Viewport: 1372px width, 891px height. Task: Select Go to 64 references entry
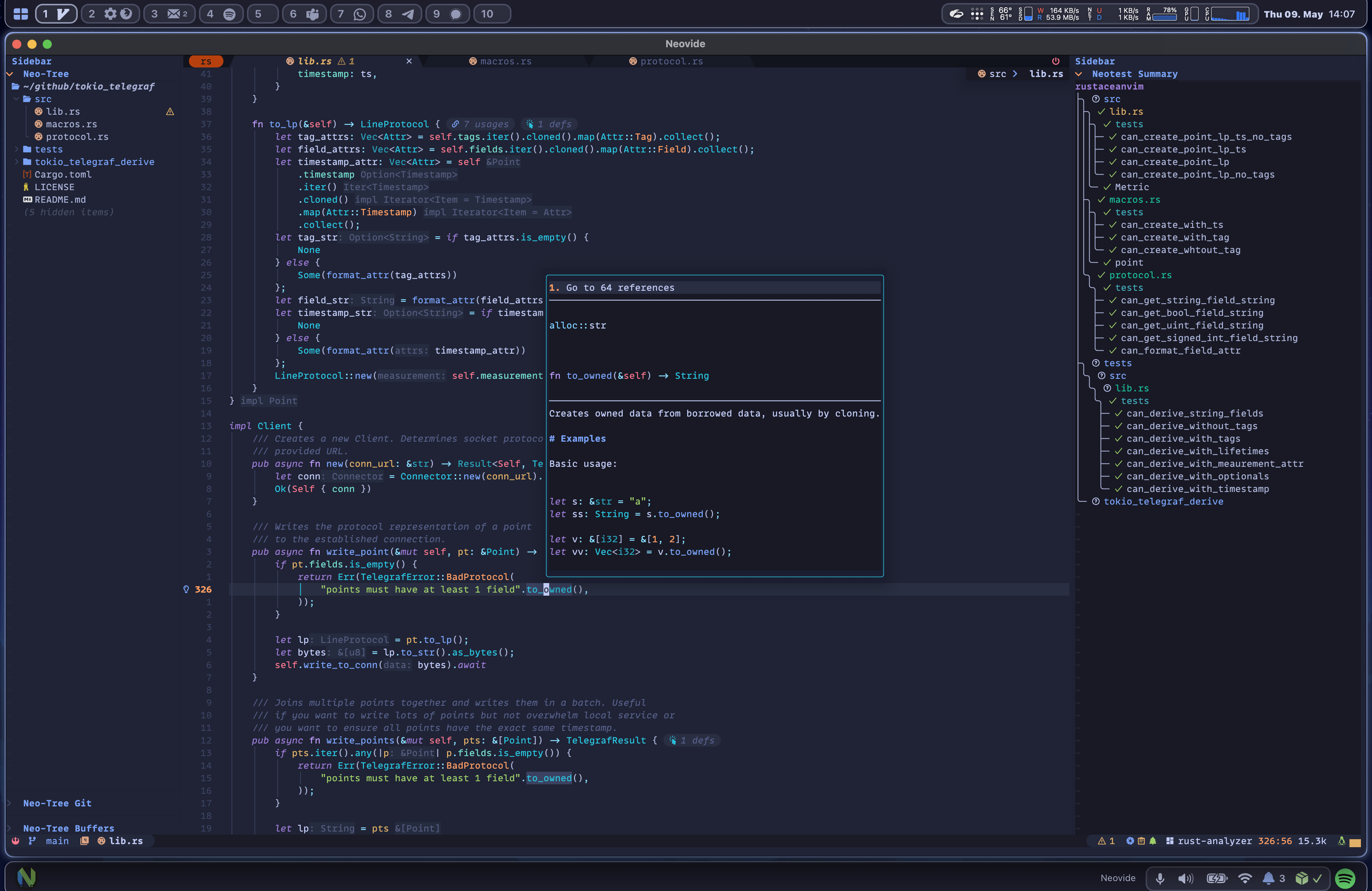pos(620,288)
